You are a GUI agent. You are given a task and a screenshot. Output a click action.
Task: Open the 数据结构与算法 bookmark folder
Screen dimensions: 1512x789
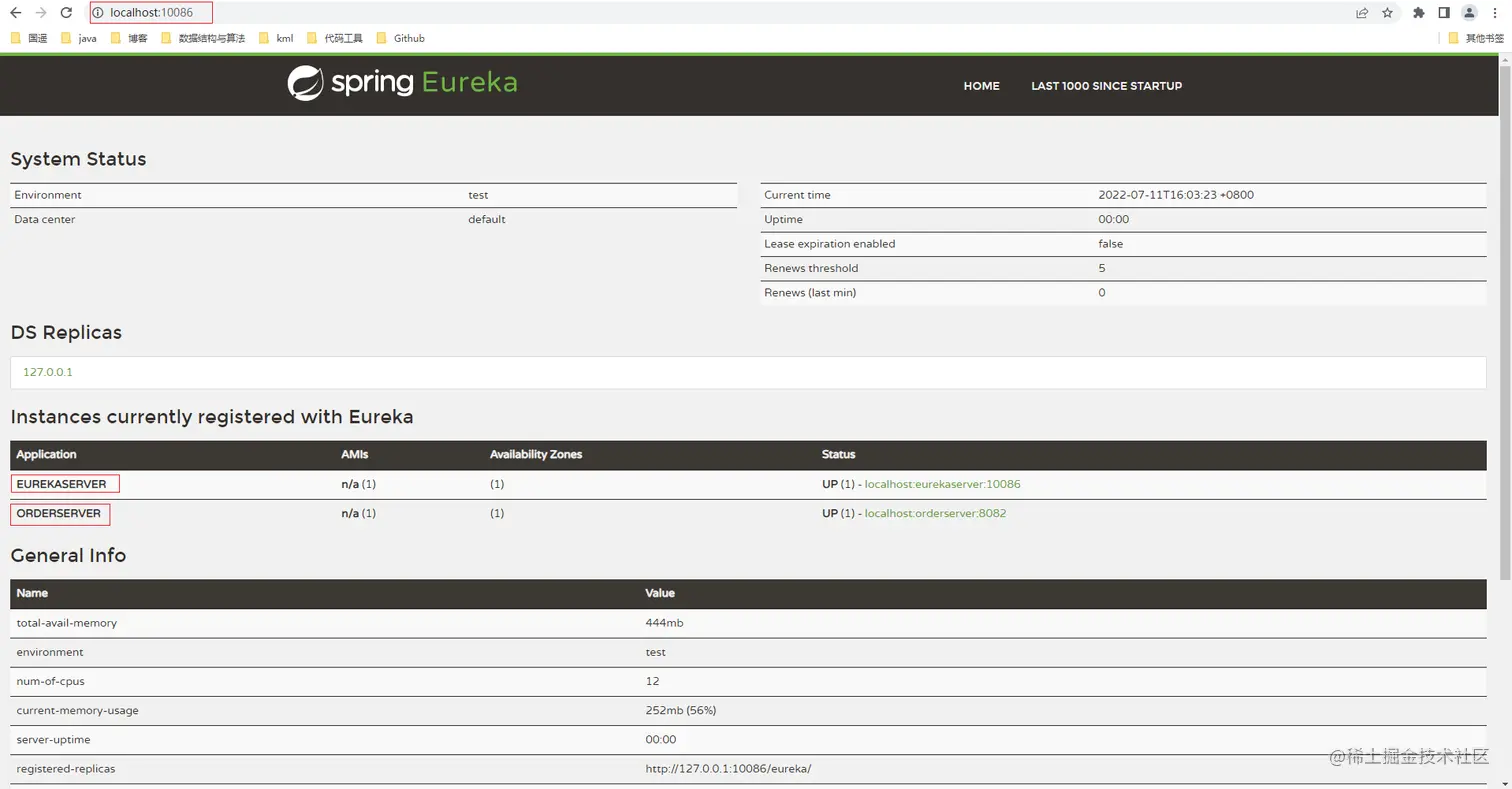pyautogui.click(x=203, y=38)
